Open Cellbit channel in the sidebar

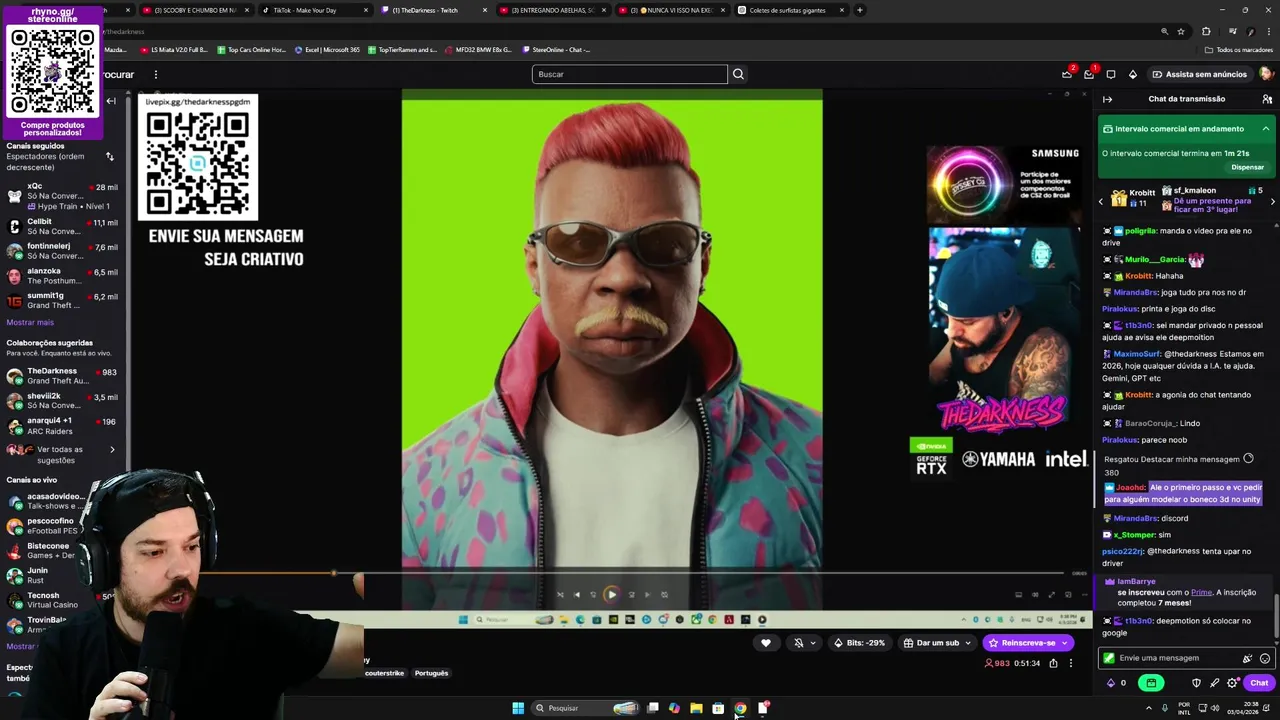62,227
